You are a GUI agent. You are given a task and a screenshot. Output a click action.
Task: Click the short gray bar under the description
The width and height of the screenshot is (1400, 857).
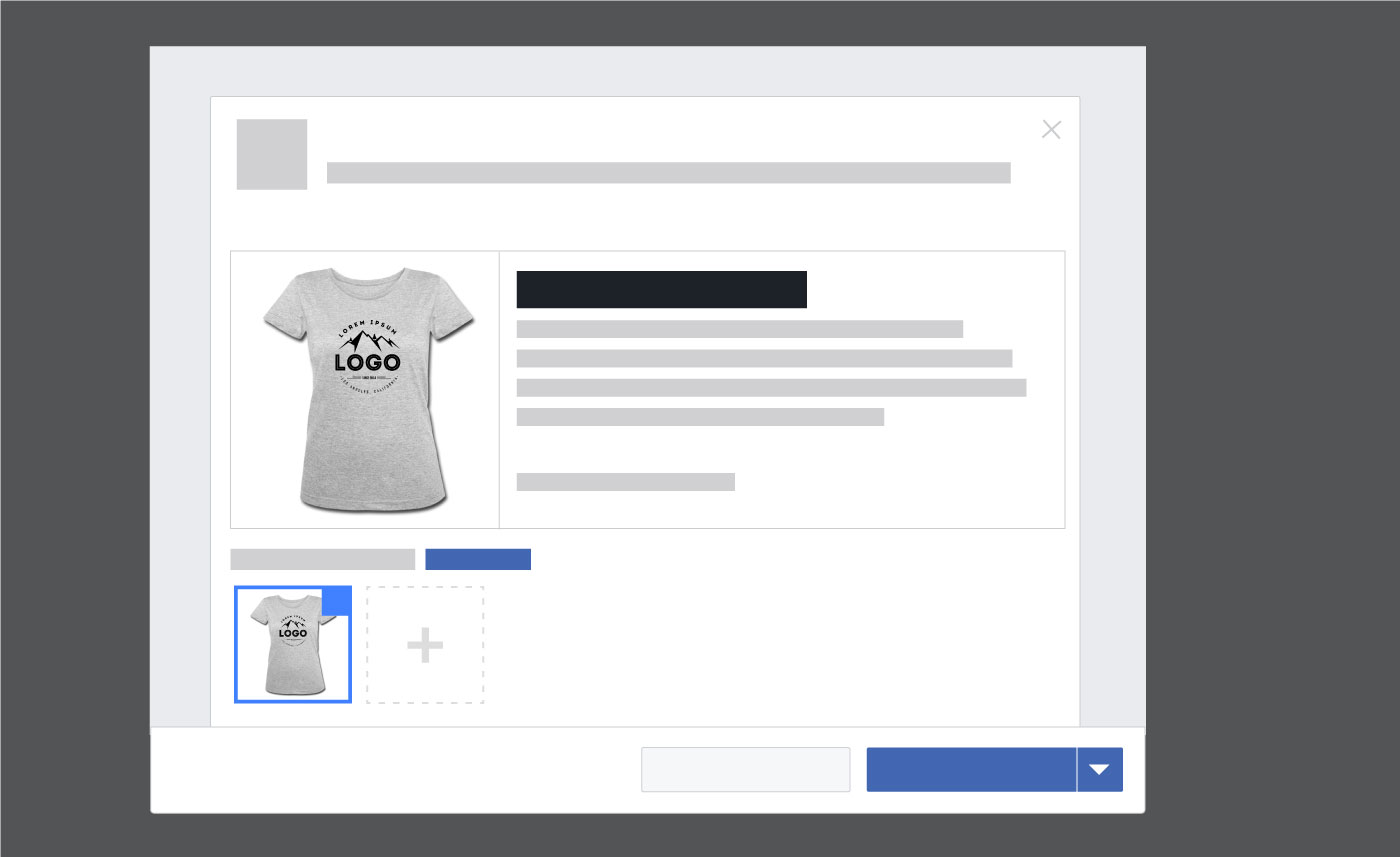tap(625, 482)
